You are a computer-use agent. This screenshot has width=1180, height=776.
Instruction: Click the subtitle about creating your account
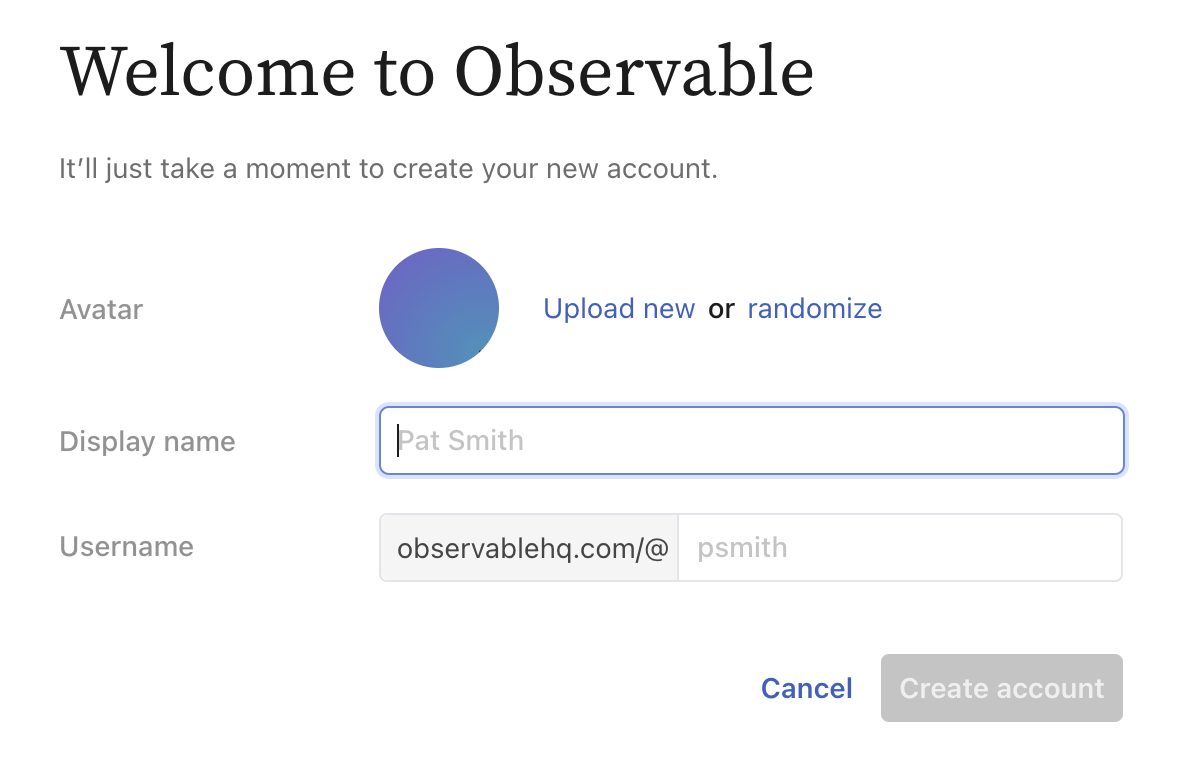[388, 169]
